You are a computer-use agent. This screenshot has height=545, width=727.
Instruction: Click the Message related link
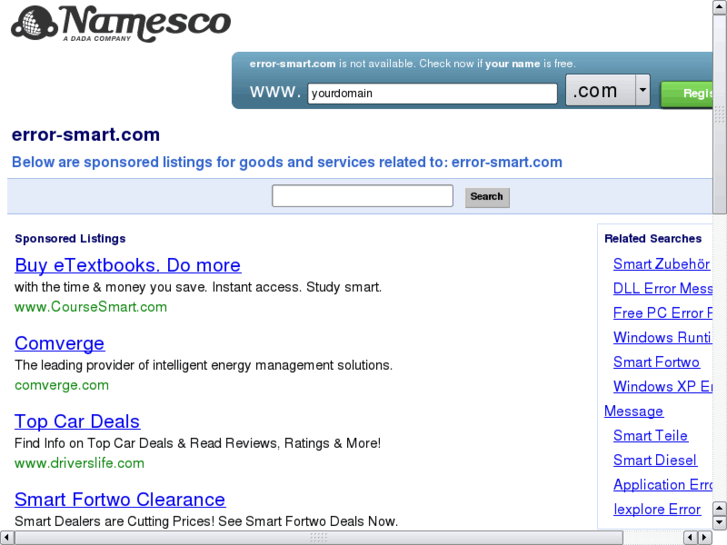tap(633, 411)
